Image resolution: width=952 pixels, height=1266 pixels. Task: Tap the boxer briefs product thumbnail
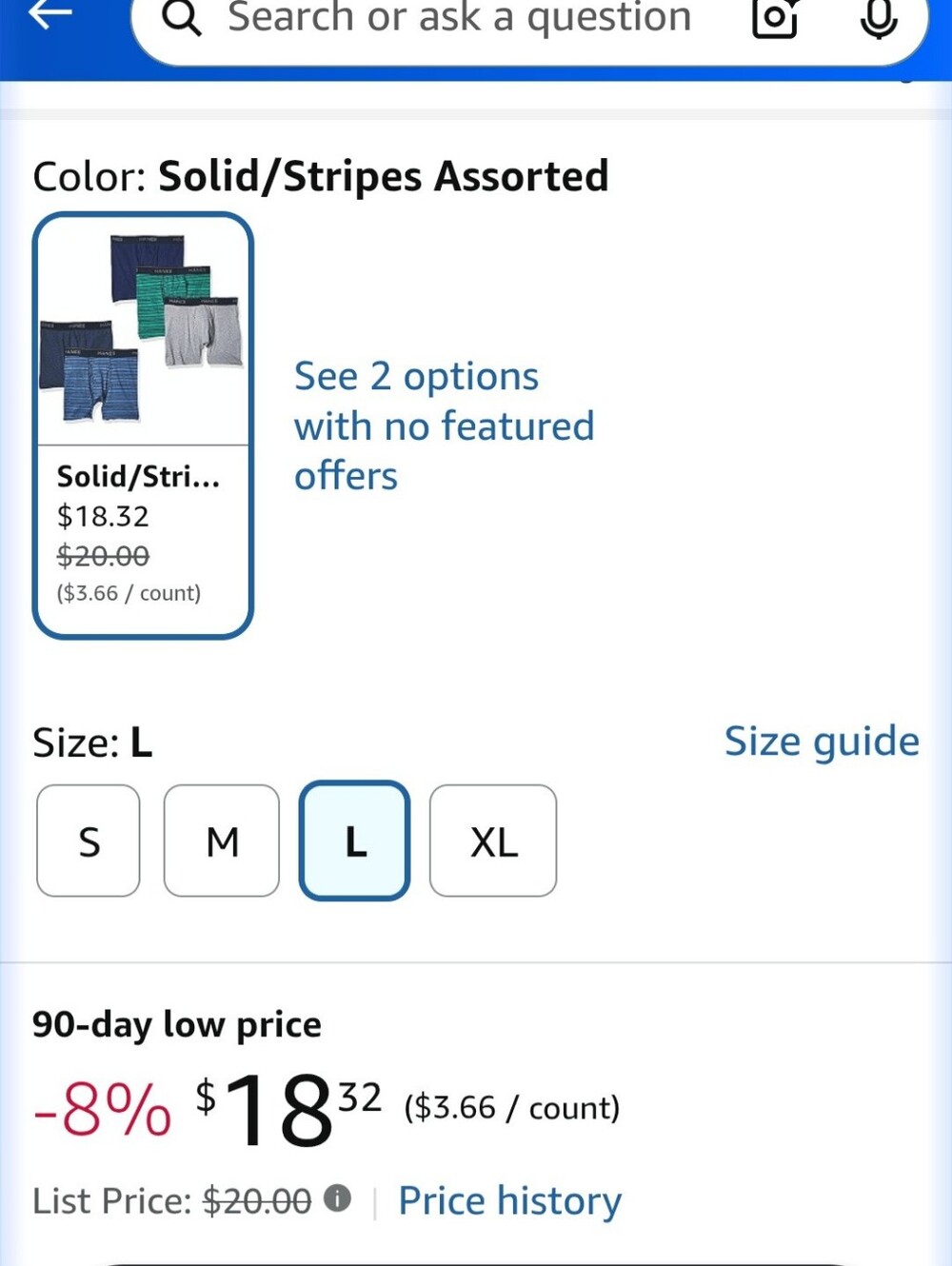(x=142, y=328)
